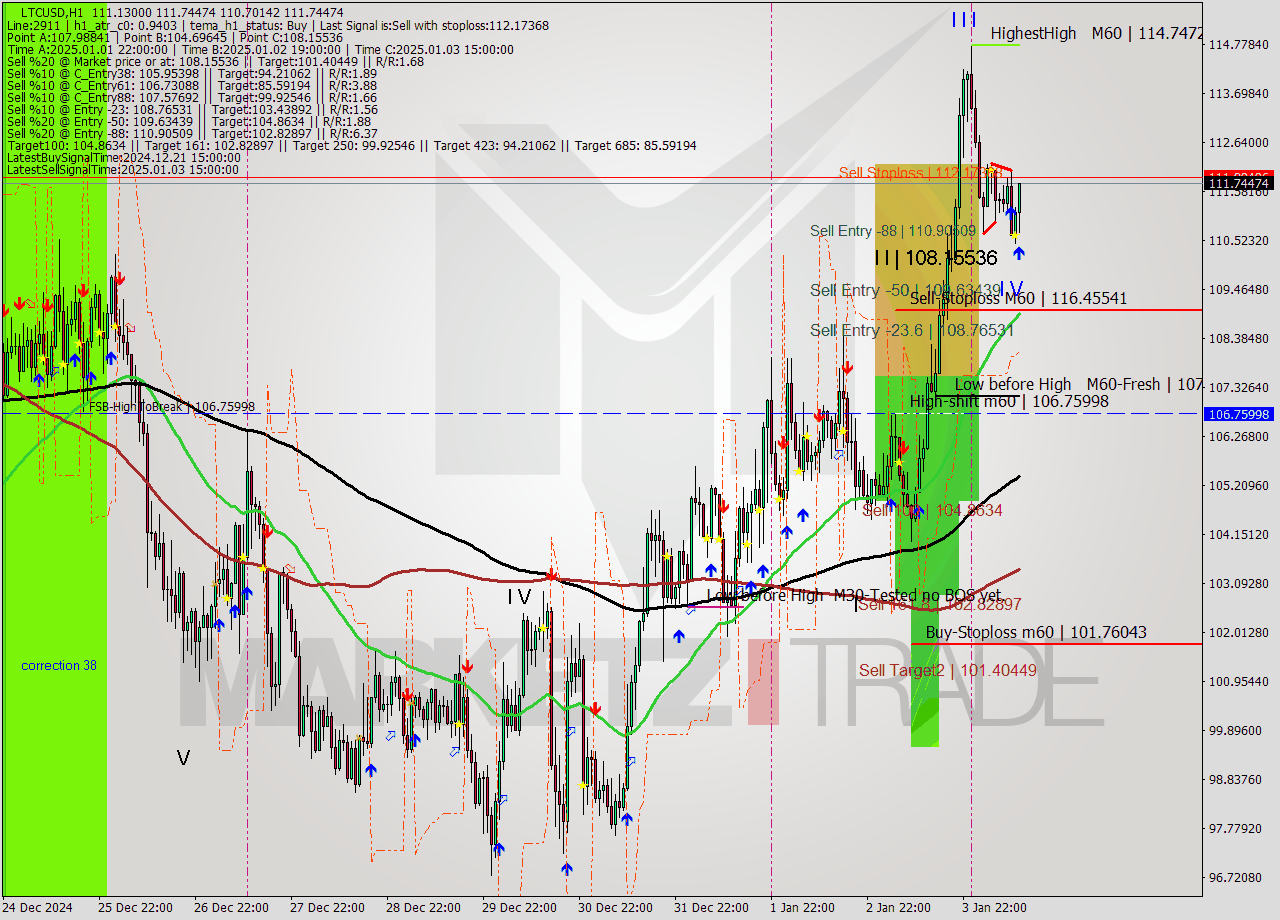Screen dimensions: 1280x920
Task: Click the blue 'III' wave label at top
Action: [964, 18]
